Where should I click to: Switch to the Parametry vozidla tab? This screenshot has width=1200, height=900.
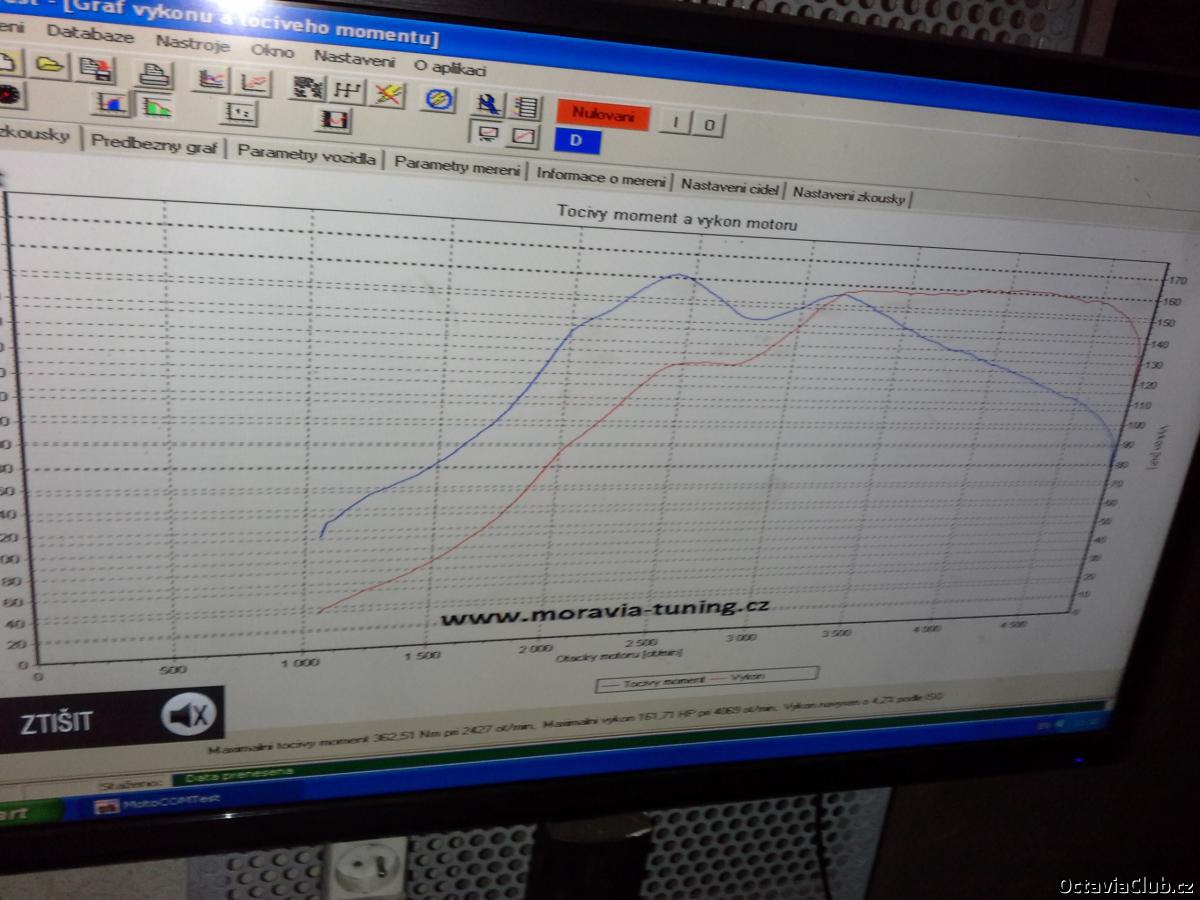[x=306, y=155]
